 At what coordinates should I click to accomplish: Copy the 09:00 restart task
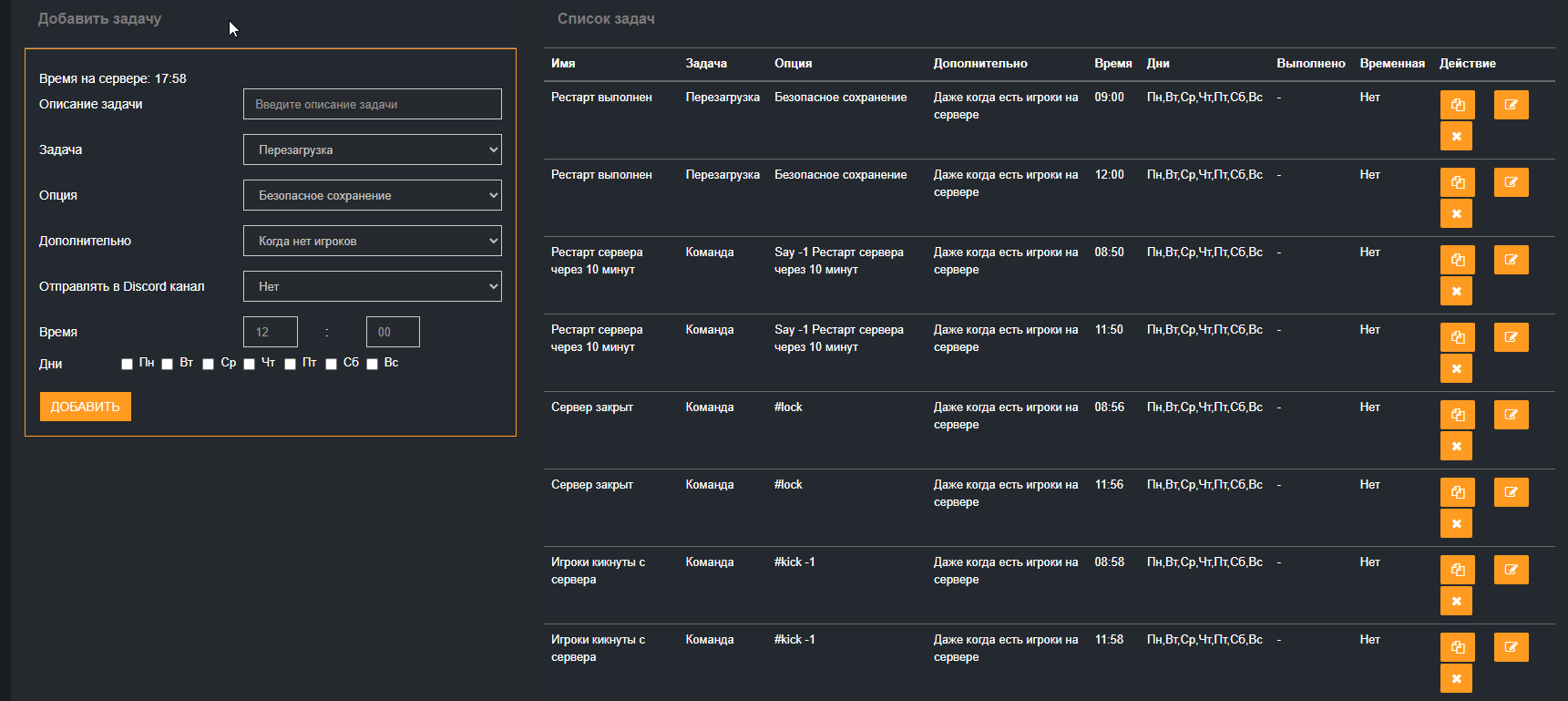click(x=1457, y=105)
